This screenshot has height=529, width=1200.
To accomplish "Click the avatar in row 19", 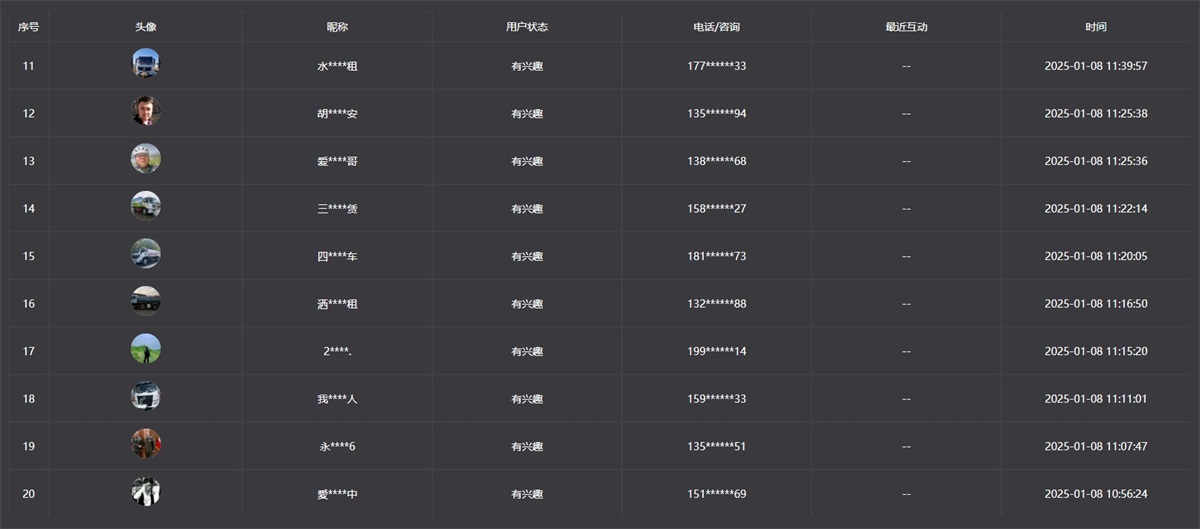I will (x=146, y=444).
